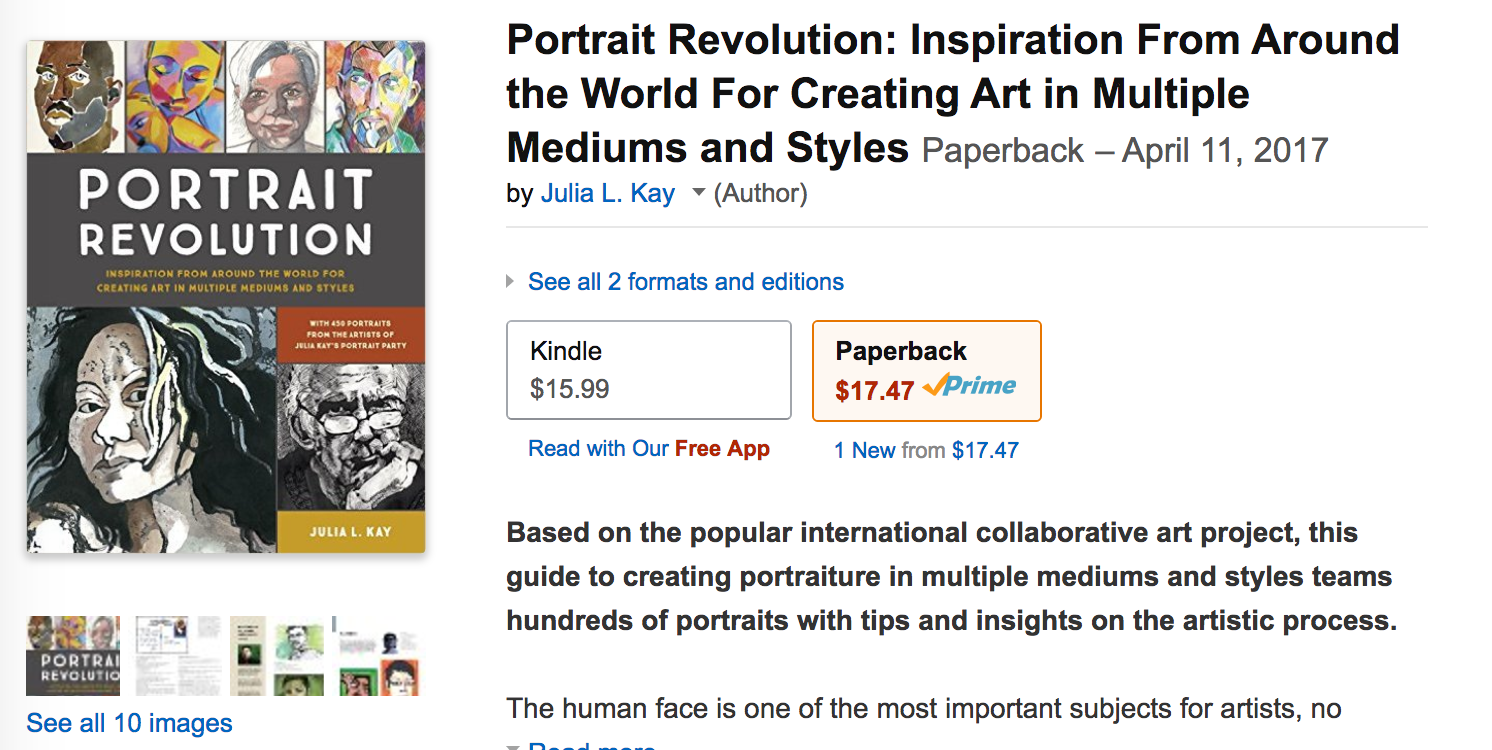Viewport: 1492px width, 750px height.
Task: Click "See all 2 formats and editions" link
Action: coord(686,282)
